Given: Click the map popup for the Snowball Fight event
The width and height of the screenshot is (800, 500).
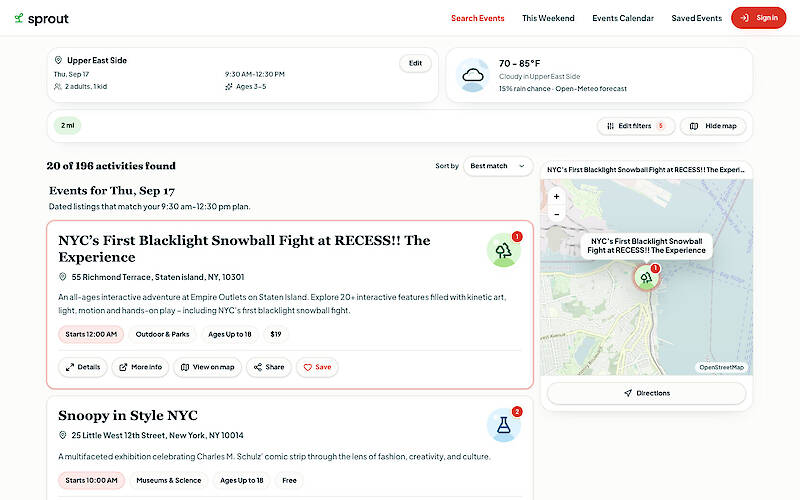Looking at the screenshot, I should point(646,246).
